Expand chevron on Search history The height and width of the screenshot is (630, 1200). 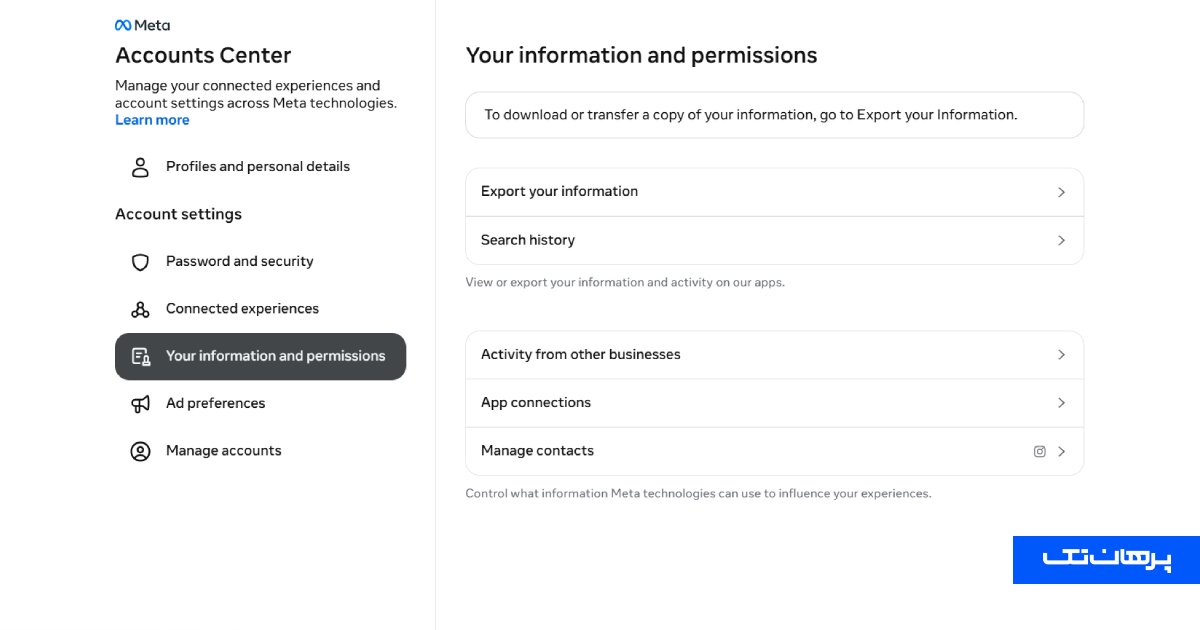[x=1062, y=241]
